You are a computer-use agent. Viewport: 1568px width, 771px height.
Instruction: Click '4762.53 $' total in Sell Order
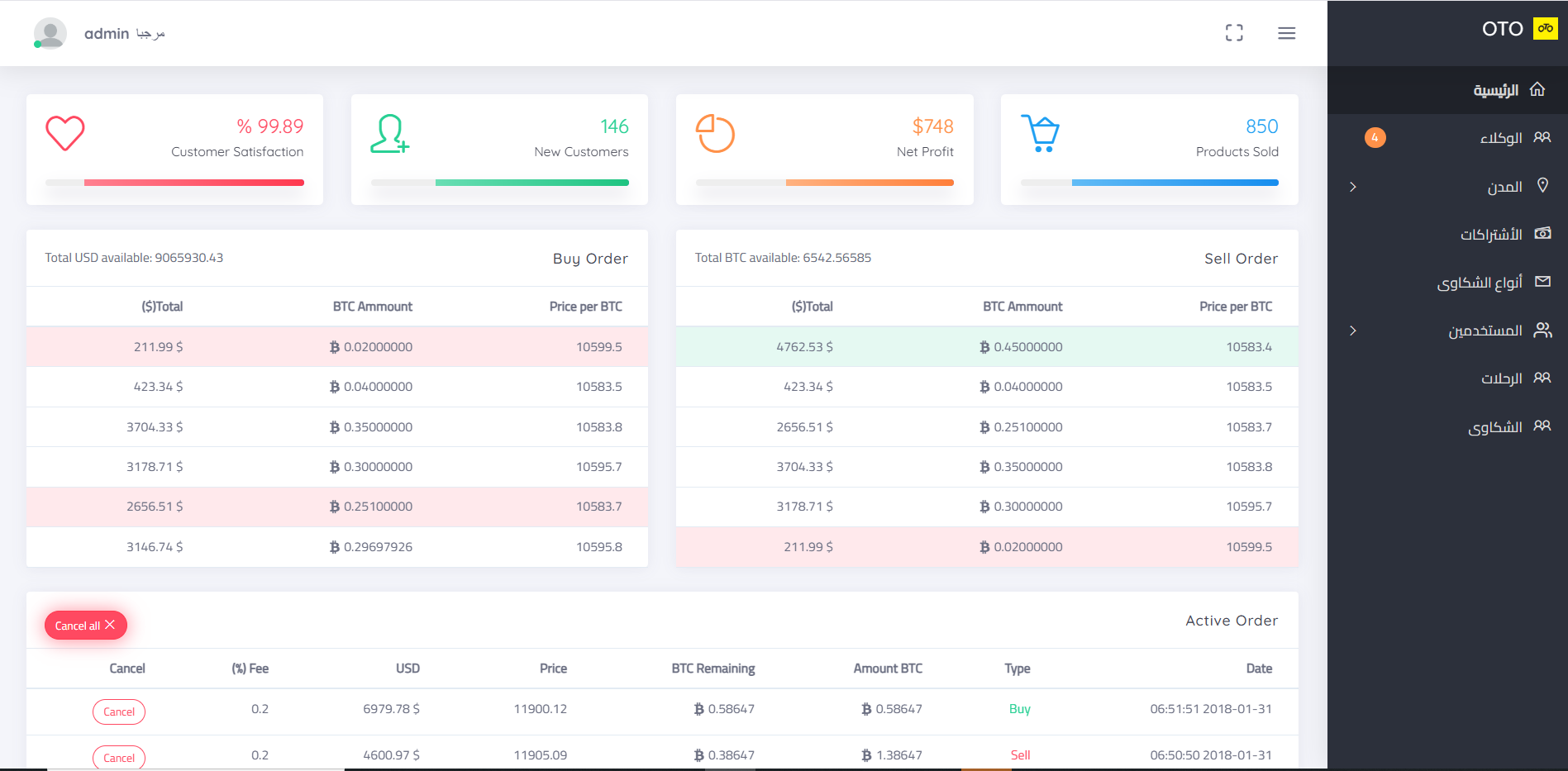click(x=804, y=347)
